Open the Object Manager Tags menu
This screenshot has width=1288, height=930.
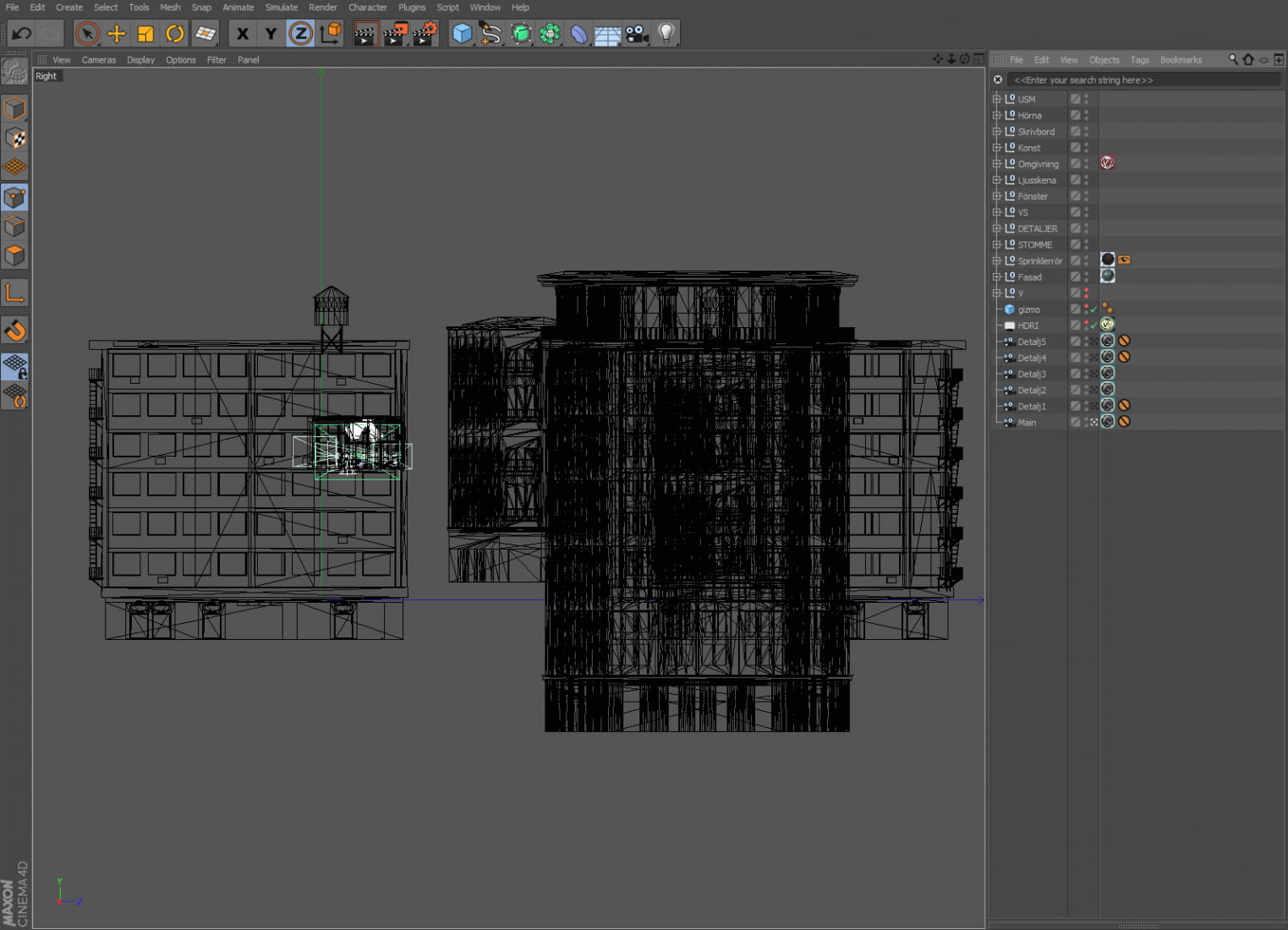click(x=1140, y=60)
